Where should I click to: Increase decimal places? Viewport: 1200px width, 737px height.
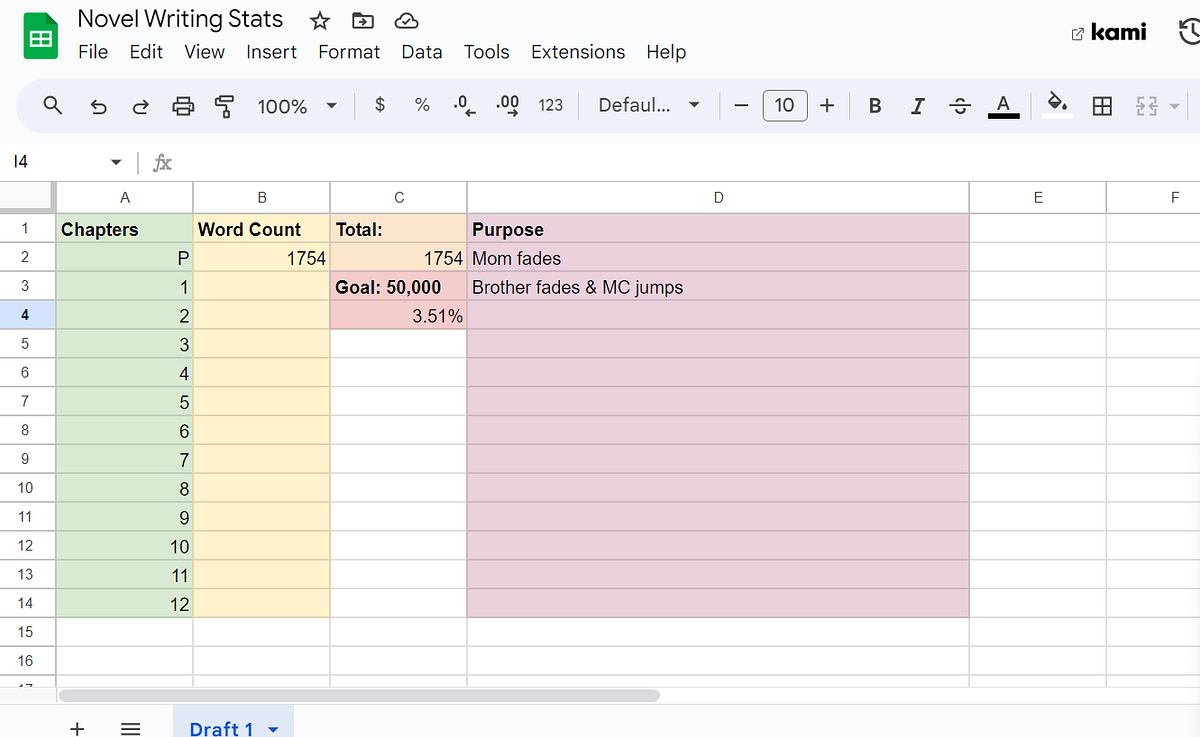tap(506, 105)
